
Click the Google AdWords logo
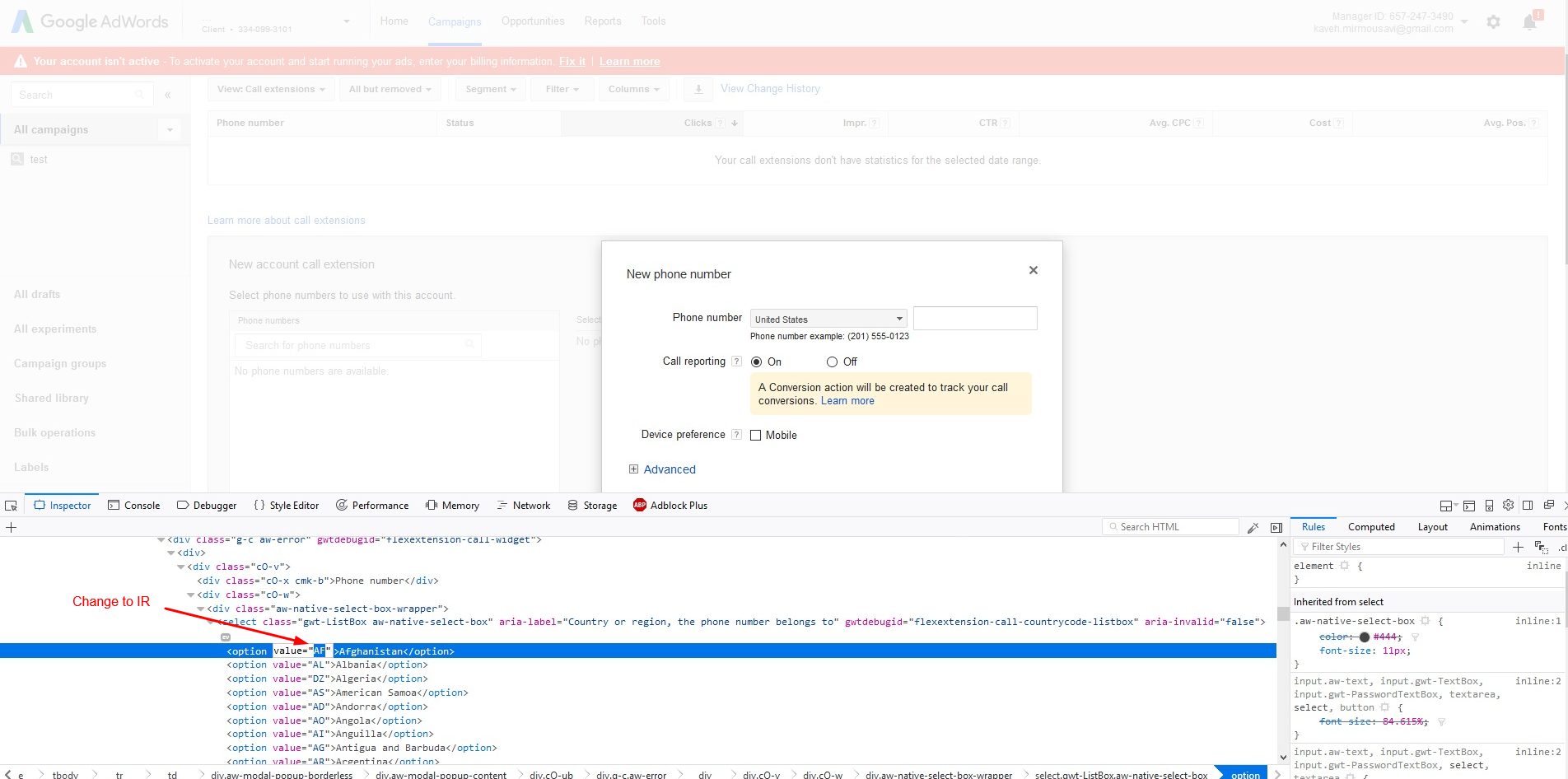point(90,22)
